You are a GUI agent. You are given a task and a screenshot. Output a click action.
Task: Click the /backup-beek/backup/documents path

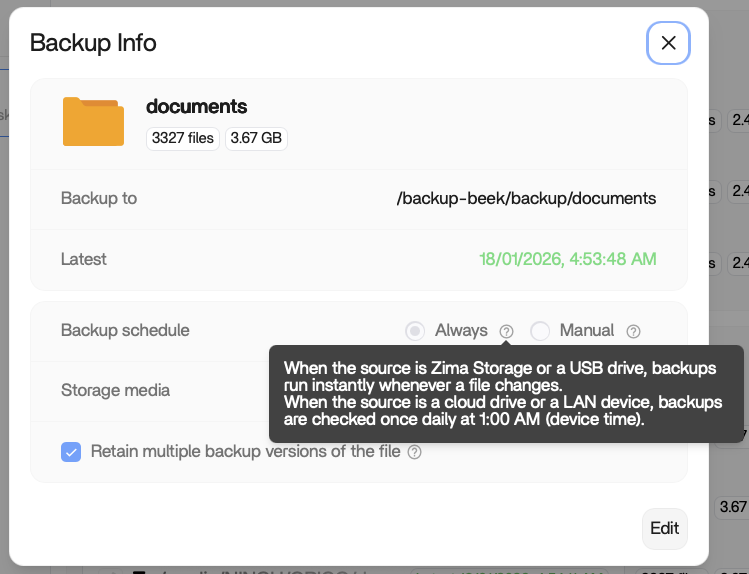tap(526, 198)
